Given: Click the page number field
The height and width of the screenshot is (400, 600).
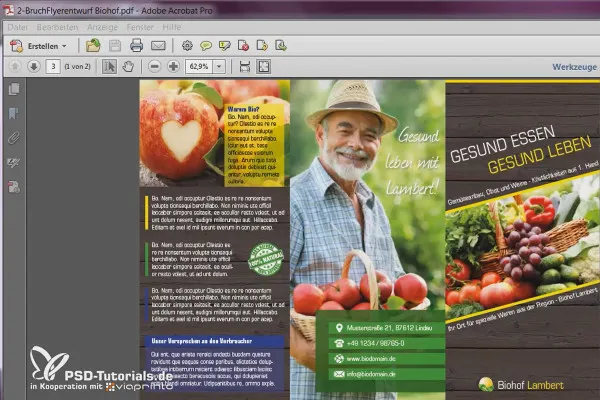Looking at the screenshot, I should click(53, 66).
